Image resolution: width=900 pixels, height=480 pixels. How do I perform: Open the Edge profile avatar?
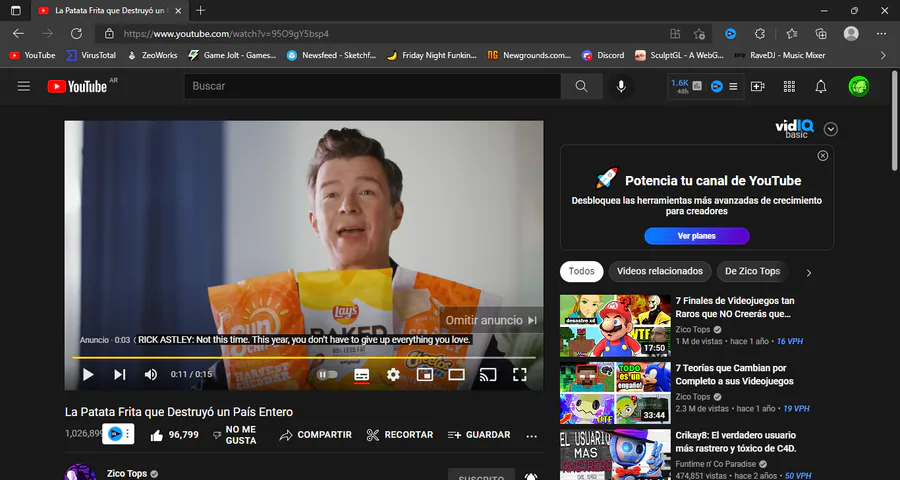[x=851, y=33]
